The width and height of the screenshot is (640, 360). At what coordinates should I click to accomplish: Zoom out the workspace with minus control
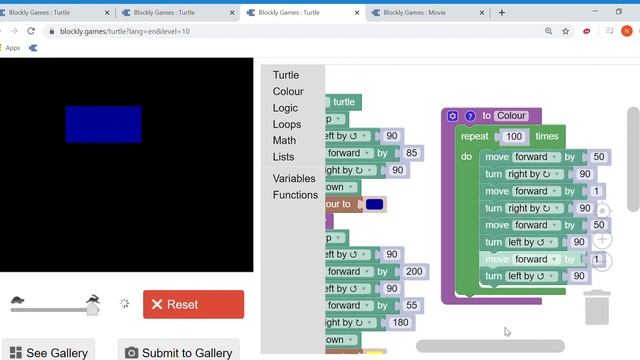point(603,261)
